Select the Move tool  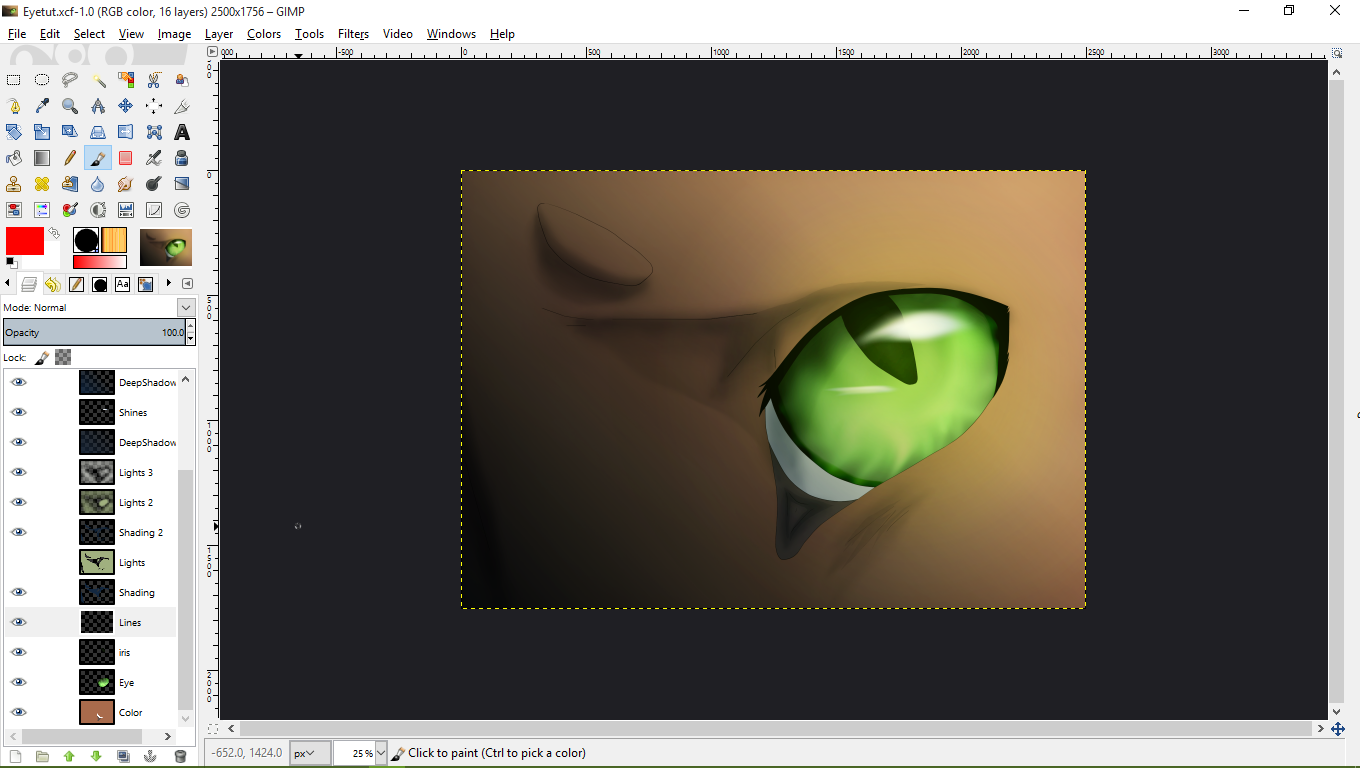pos(126,106)
